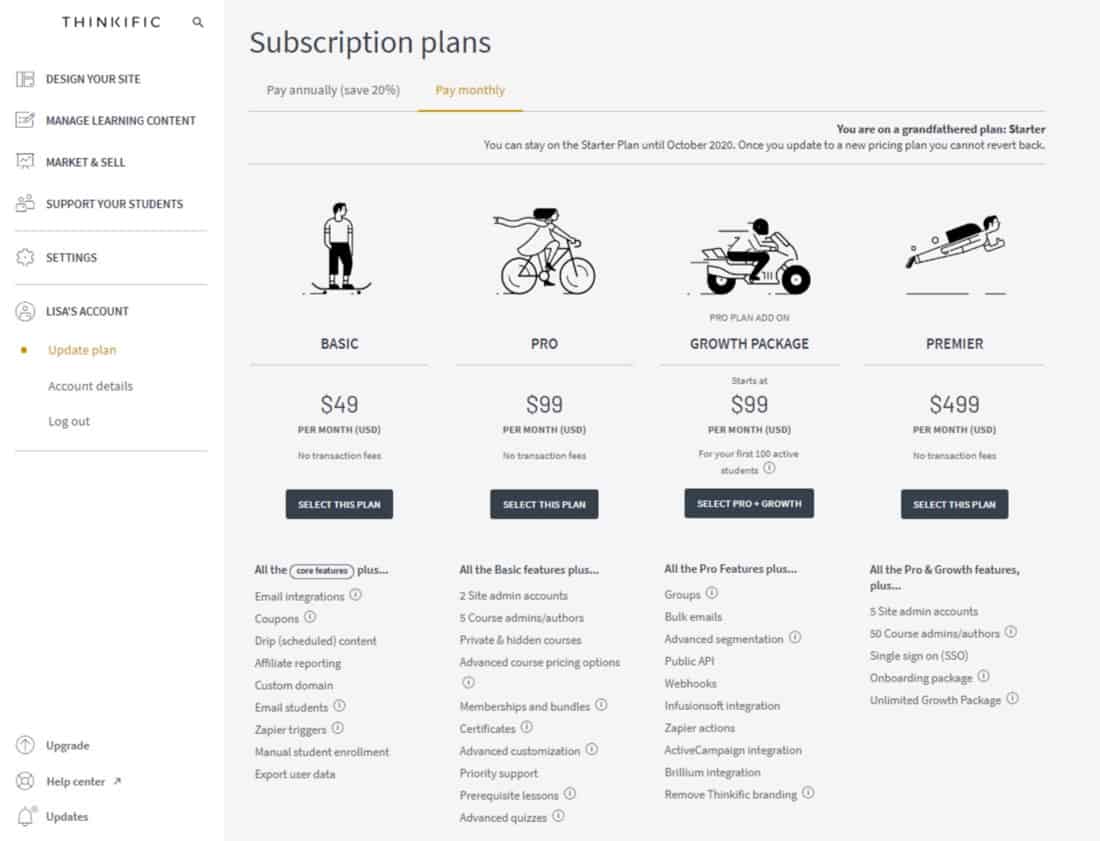This screenshot has width=1100, height=841.
Task: Click Select Pro + Growth button
Action: pos(749,504)
